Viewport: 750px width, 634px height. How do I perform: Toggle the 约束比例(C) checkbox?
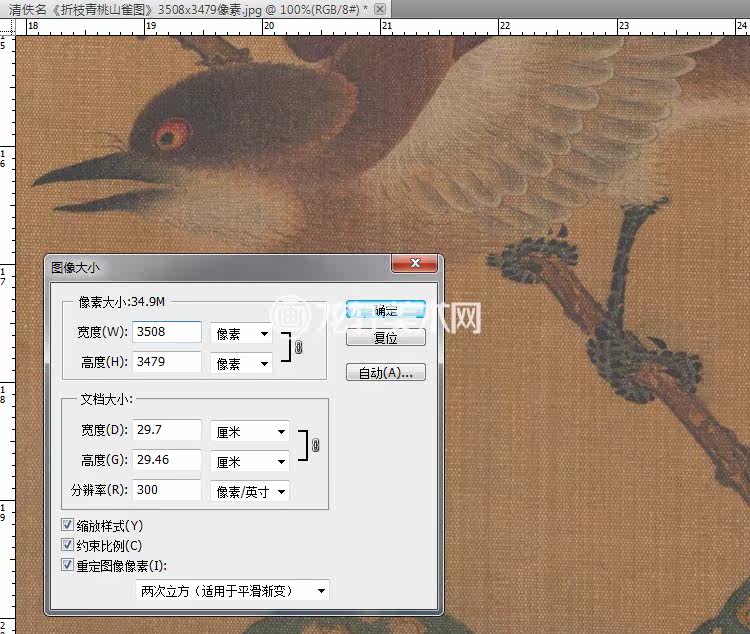[x=67, y=545]
